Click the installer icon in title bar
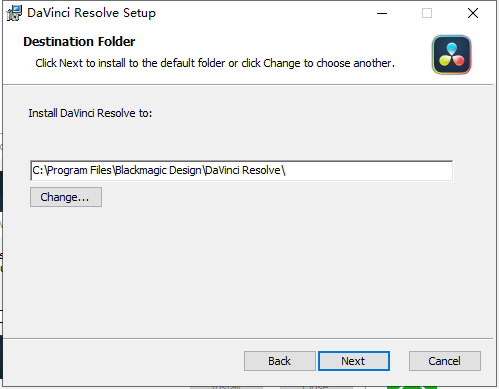The width and height of the screenshot is (499, 389). 14,13
